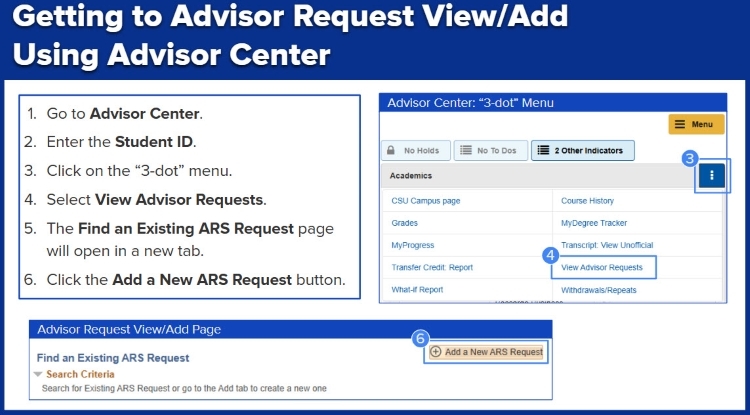Click the 2 Other Indicators list icon

(x=542, y=151)
